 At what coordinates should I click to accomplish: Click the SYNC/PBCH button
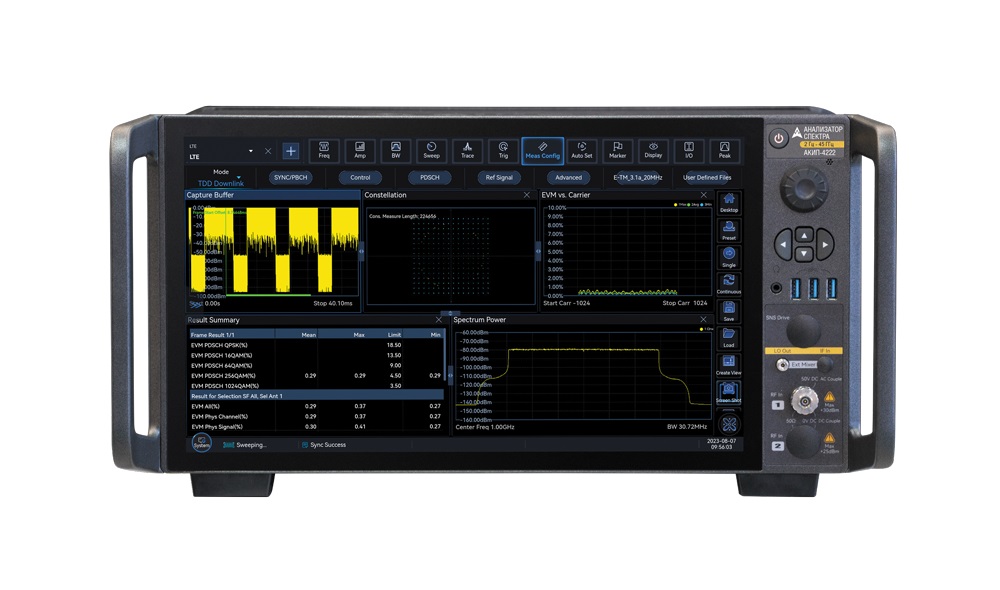[290, 177]
